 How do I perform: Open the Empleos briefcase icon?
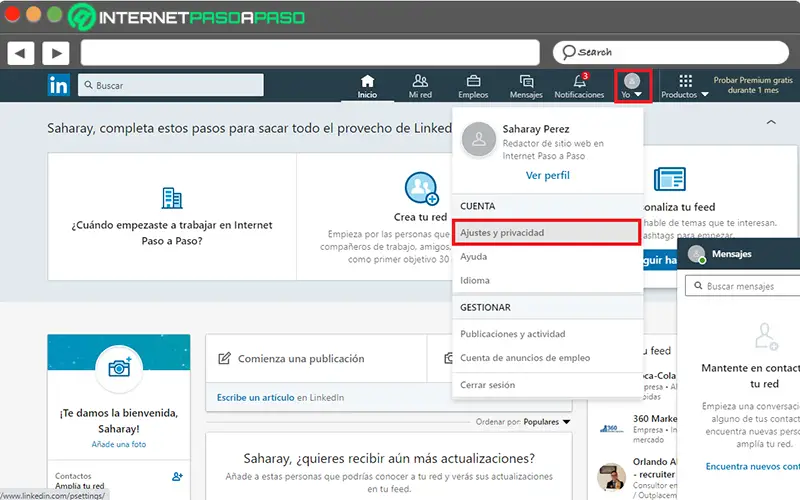coord(473,81)
